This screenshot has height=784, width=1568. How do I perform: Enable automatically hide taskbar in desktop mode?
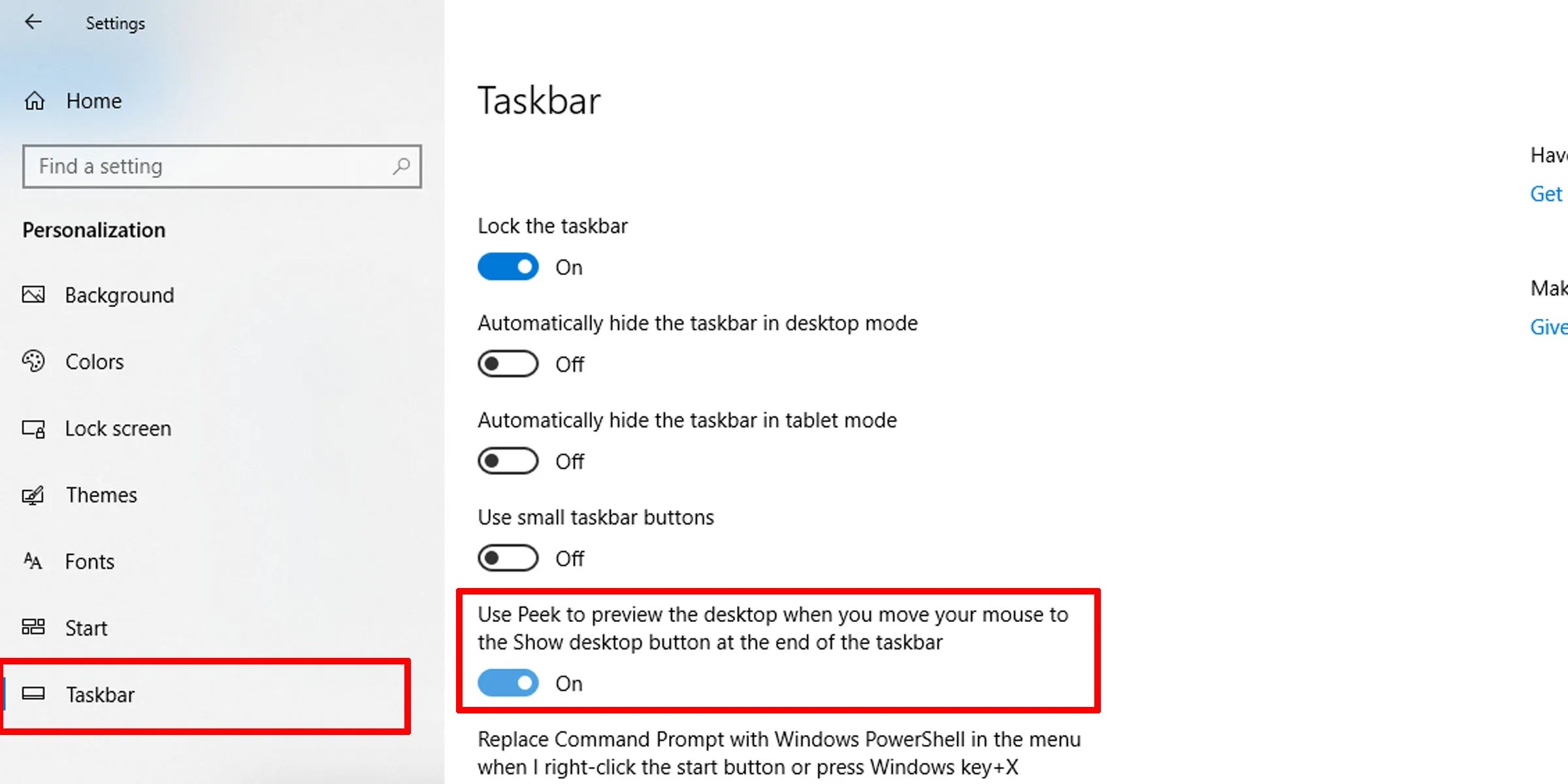pyautogui.click(x=508, y=364)
